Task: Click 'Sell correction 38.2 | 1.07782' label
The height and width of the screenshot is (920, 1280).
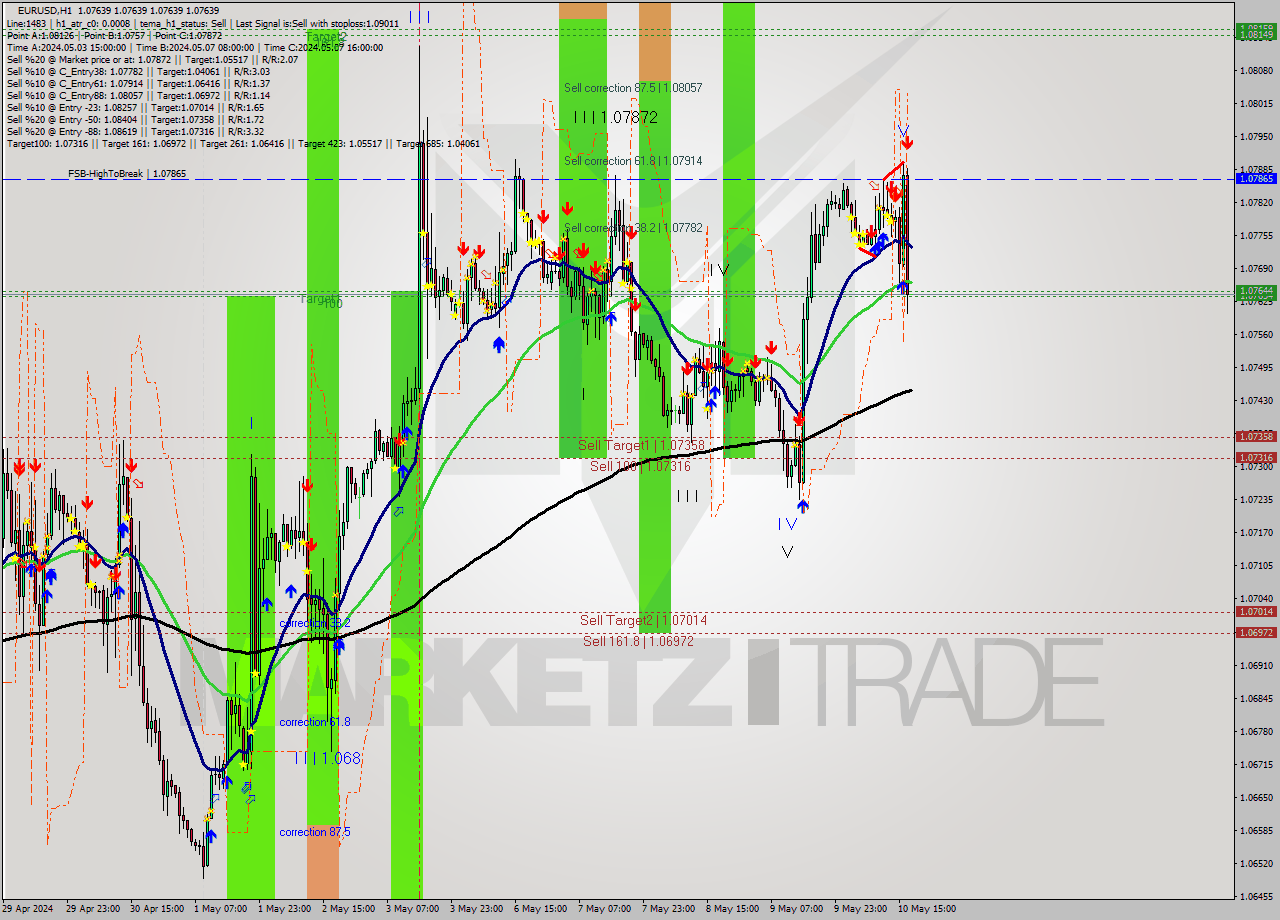Action: [x=633, y=228]
